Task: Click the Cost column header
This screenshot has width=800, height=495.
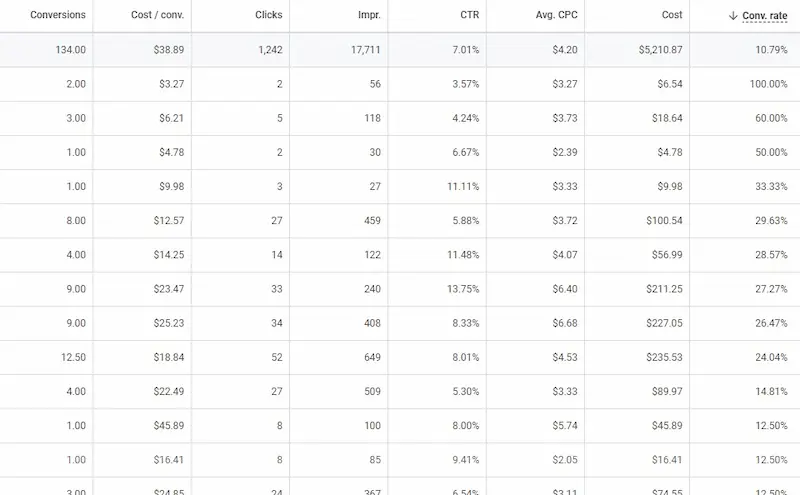Action: pos(672,16)
